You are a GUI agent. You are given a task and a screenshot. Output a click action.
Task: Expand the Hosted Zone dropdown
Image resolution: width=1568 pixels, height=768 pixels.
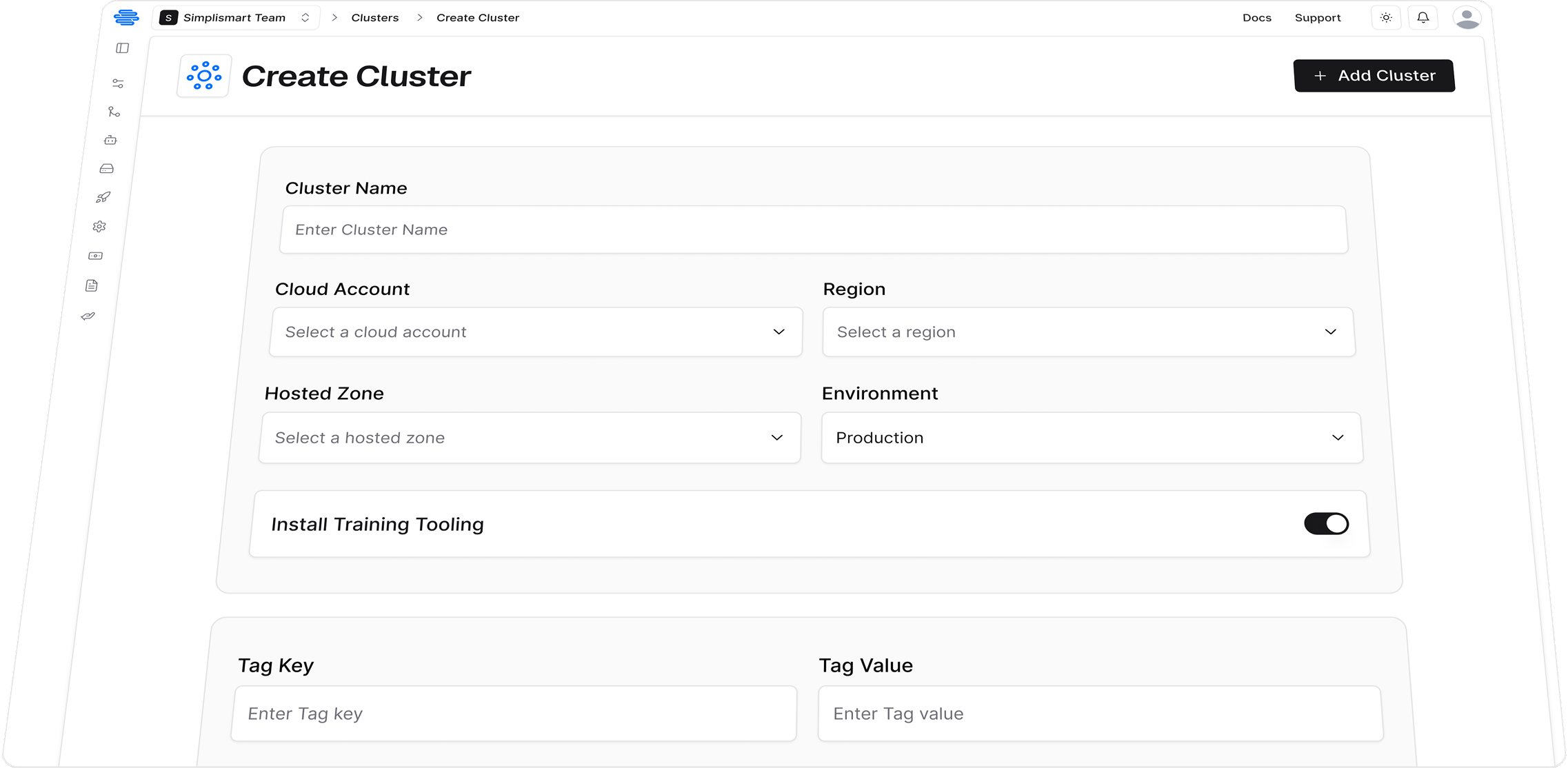pos(530,438)
